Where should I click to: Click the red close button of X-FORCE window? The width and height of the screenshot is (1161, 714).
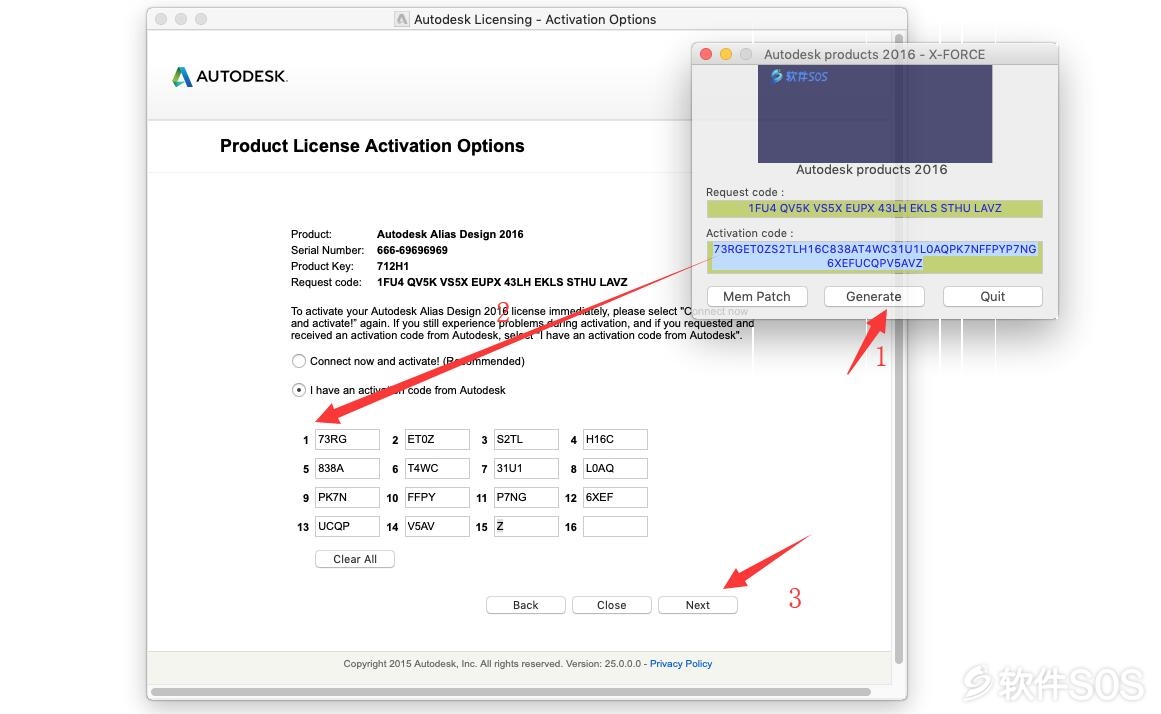tap(706, 54)
